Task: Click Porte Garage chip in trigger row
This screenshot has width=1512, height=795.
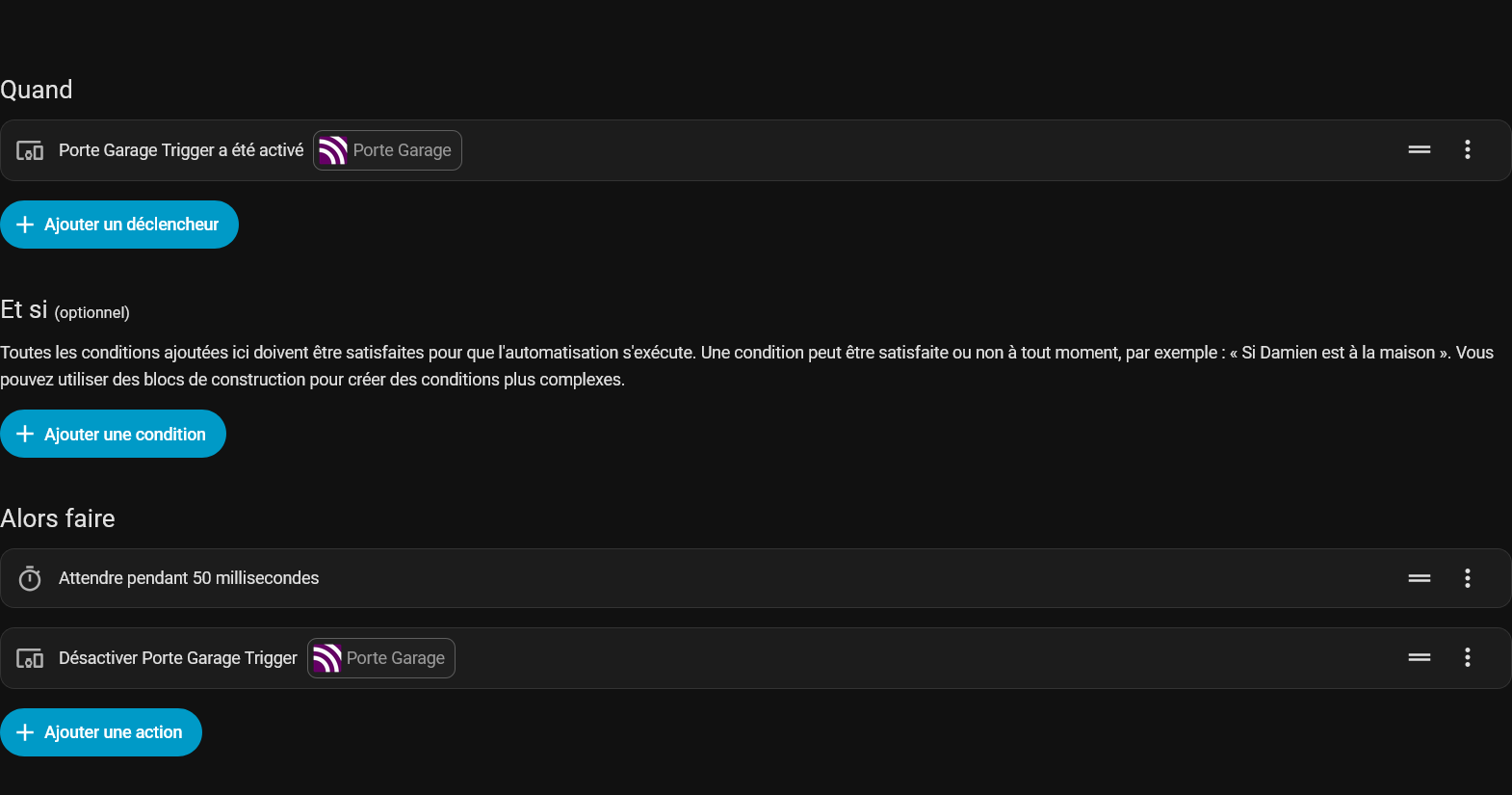Action: [x=387, y=150]
